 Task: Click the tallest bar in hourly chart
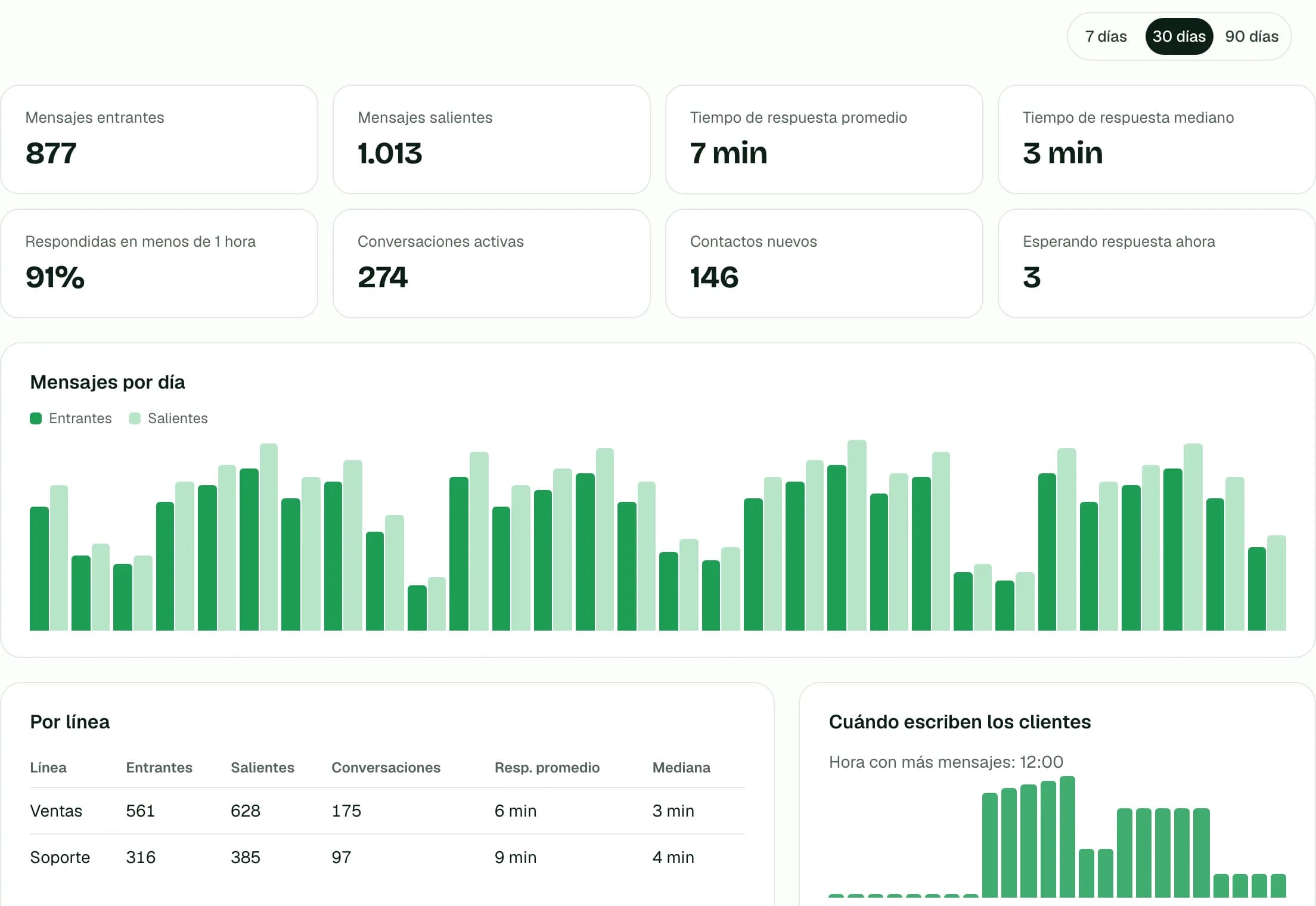pyautogui.click(x=1067, y=836)
